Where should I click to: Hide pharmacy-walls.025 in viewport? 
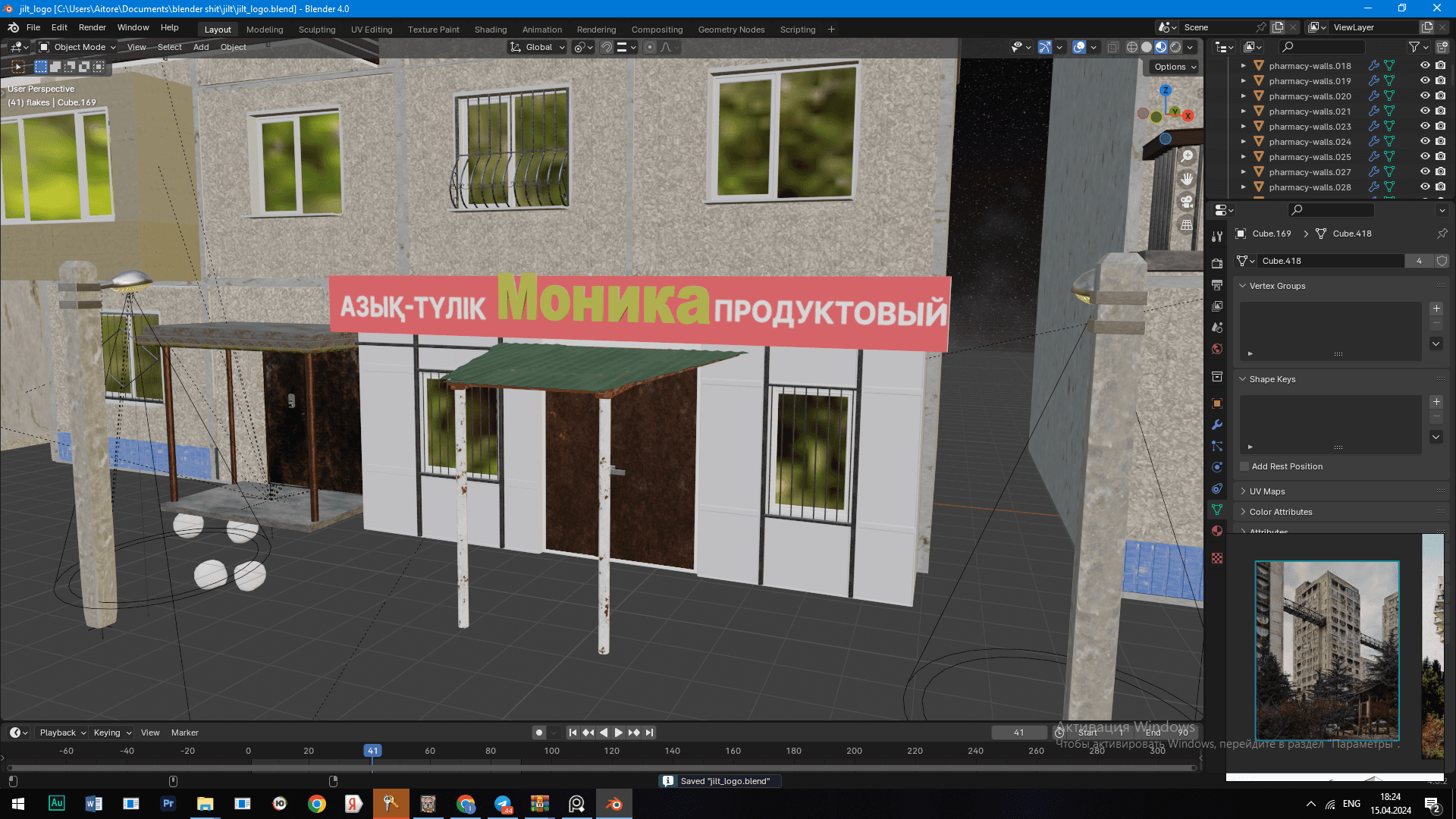pos(1425,157)
